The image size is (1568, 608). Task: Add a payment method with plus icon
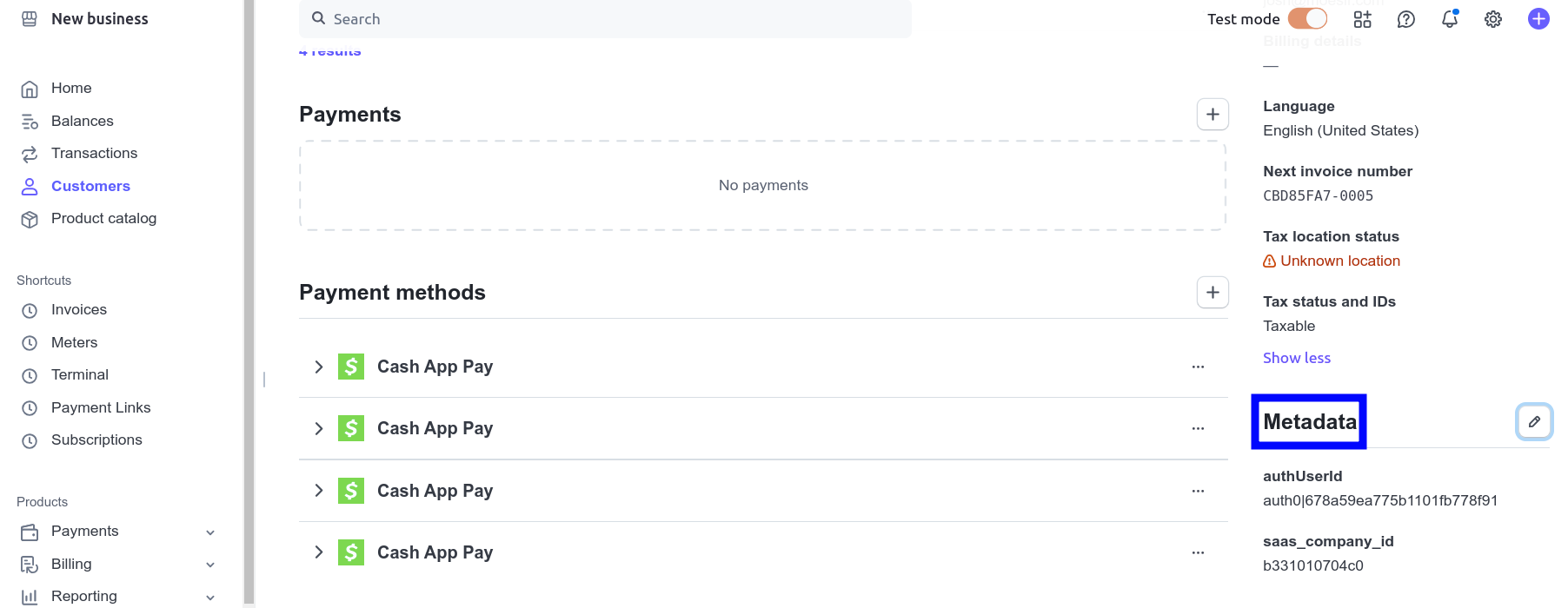click(1213, 293)
